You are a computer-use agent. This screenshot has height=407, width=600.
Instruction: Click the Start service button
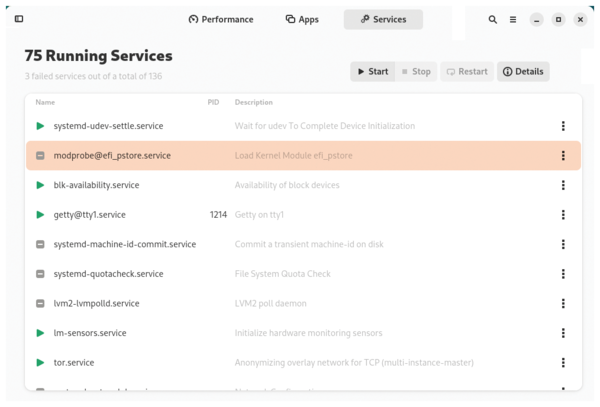click(372, 72)
